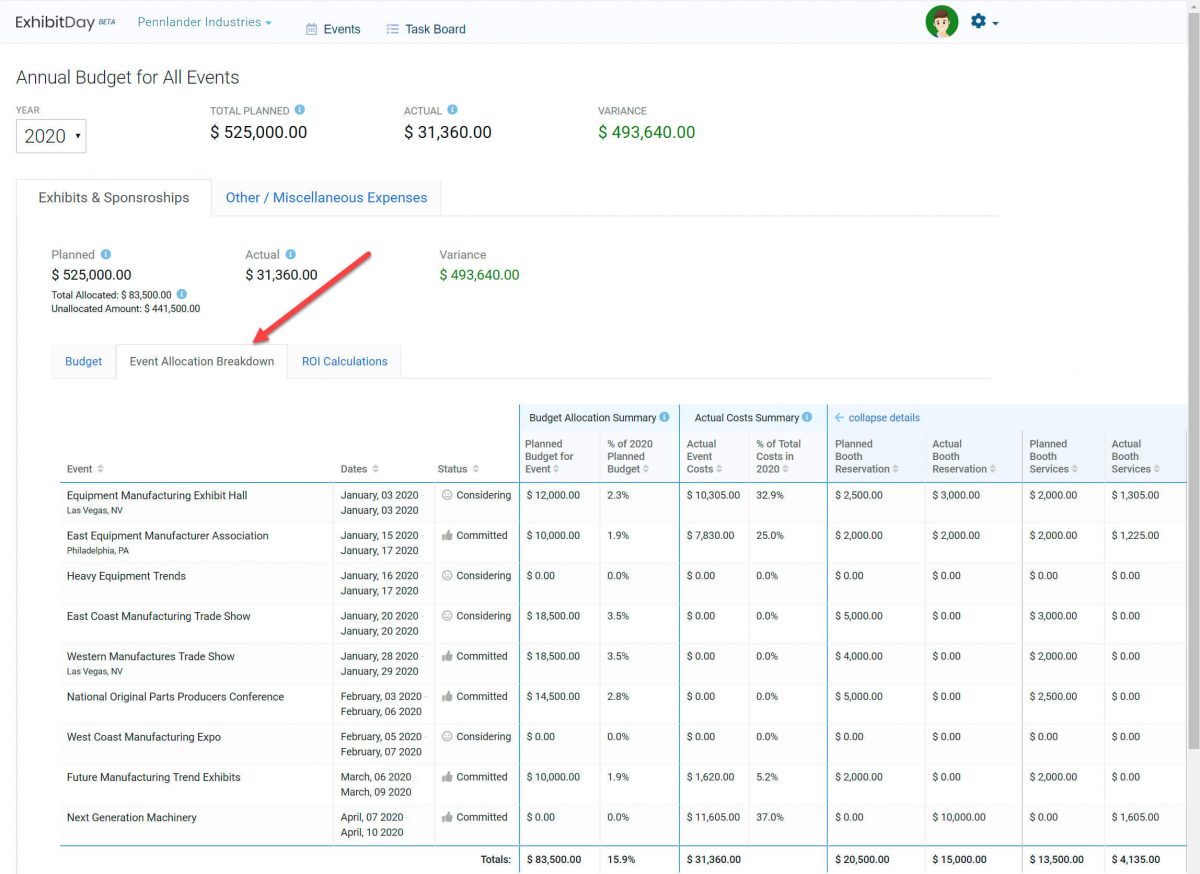Screen dimensions: 1200x874
Task: Open the settings gear menu
Action: pyautogui.click(x=978, y=20)
